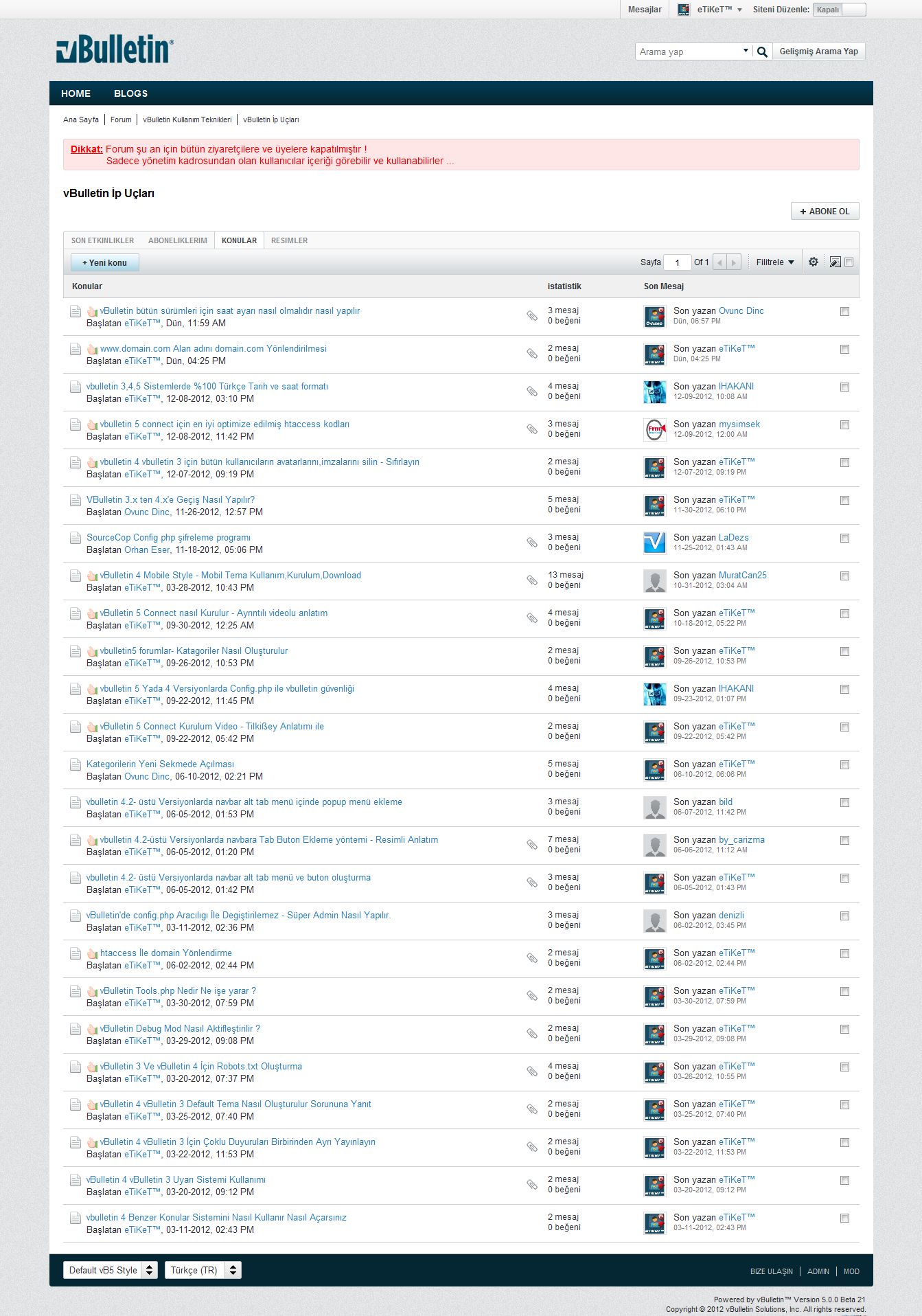
Task: Click the search magnifier icon
Action: (x=762, y=52)
